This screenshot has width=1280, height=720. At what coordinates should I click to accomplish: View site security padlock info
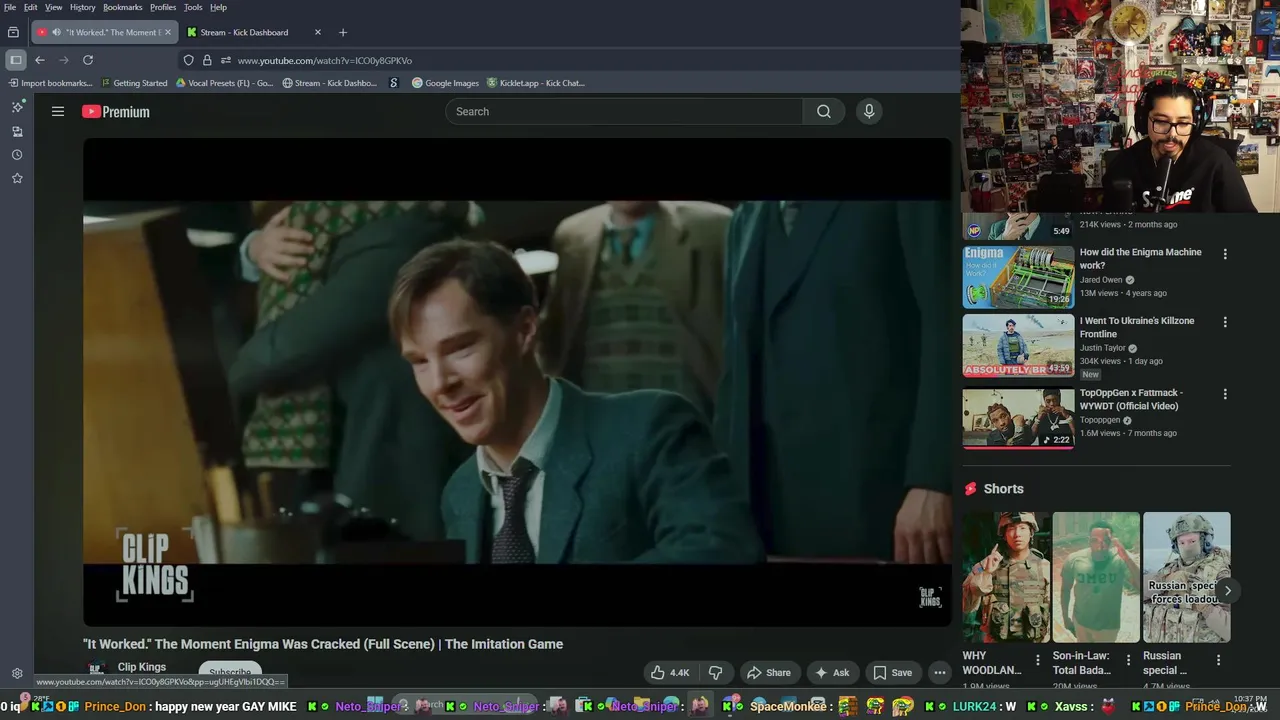pos(207,60)
